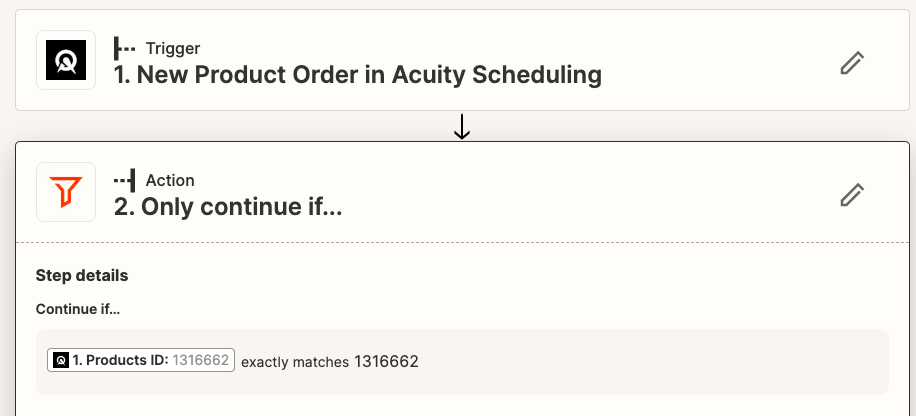
Task: Edit the 'Only continue if' step via its pencil icon
Action: [852, 195]
